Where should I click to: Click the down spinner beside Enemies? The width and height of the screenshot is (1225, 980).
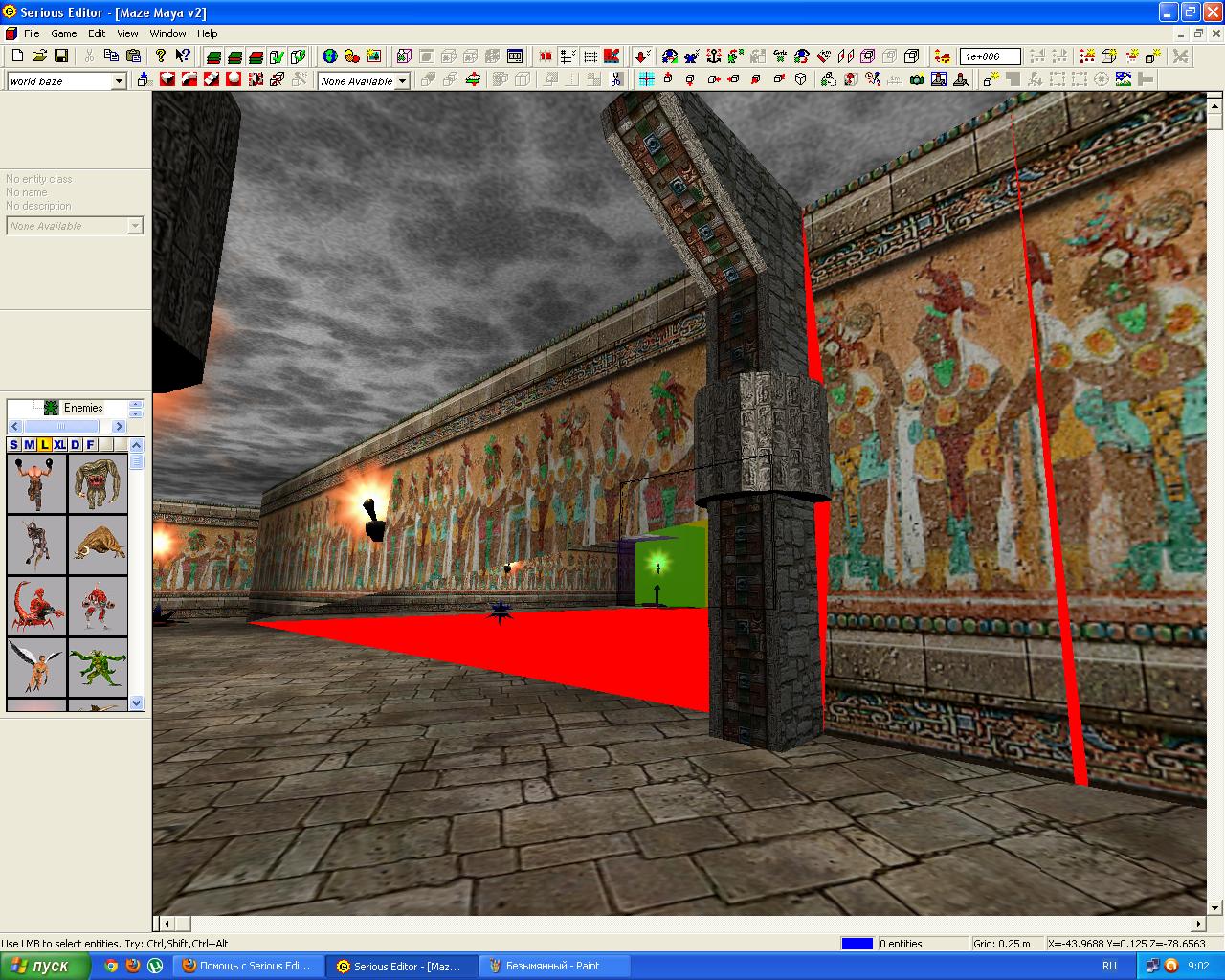click(135, 412)
